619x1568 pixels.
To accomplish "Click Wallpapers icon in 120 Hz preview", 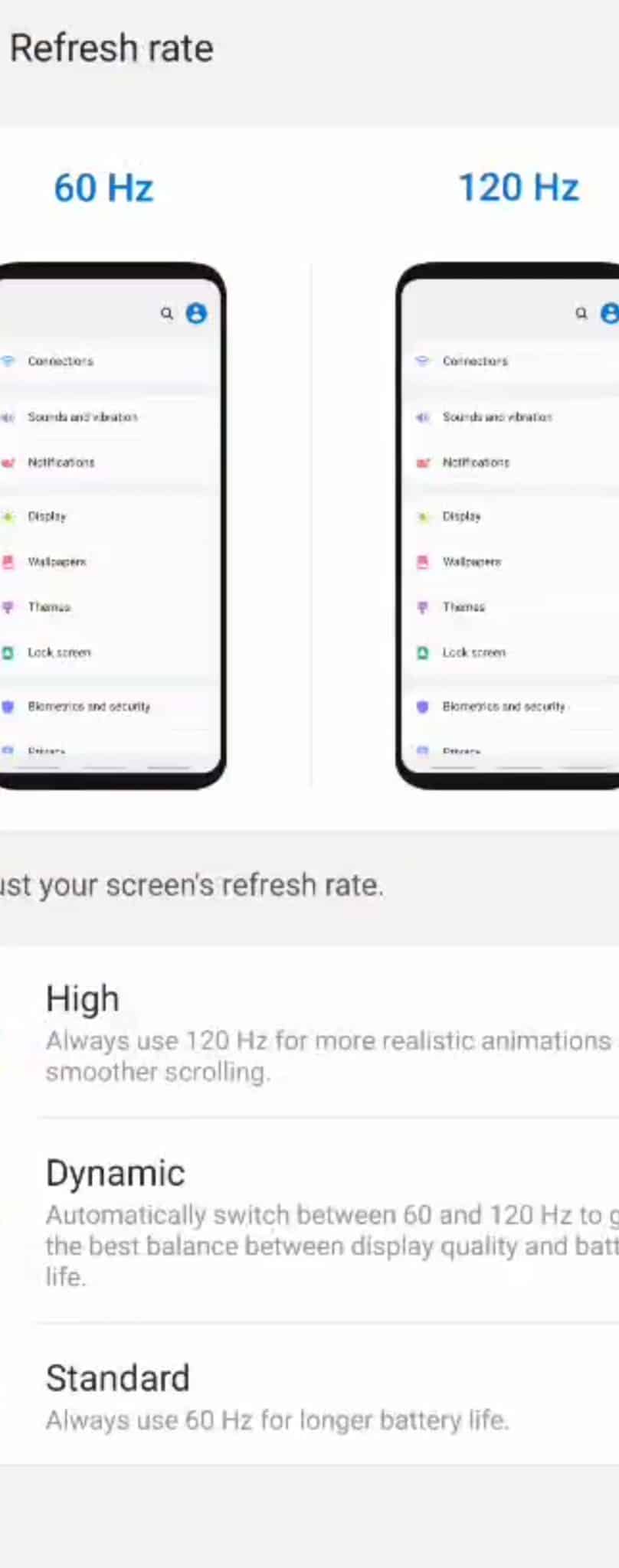I will 422,562.
